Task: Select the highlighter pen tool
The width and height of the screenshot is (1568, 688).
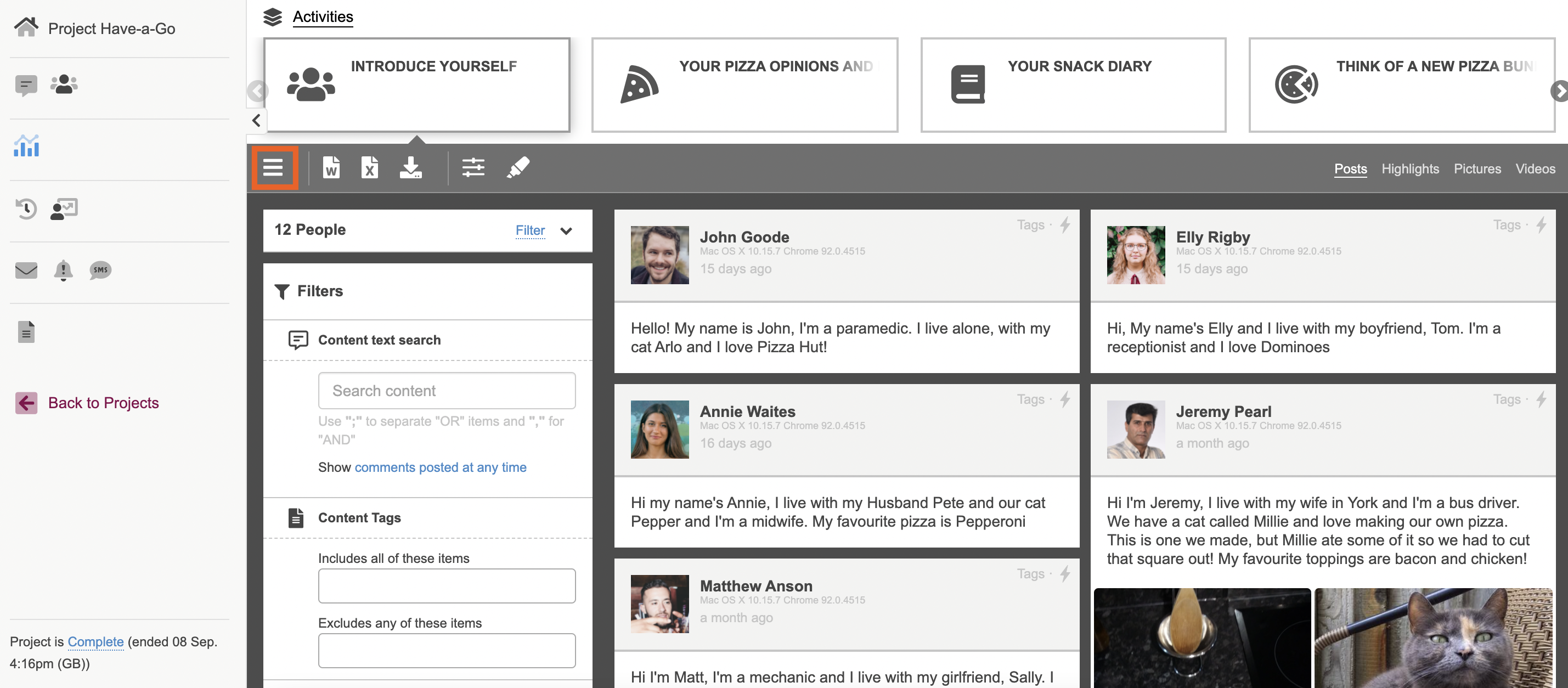Action: [x=518, y=167]
